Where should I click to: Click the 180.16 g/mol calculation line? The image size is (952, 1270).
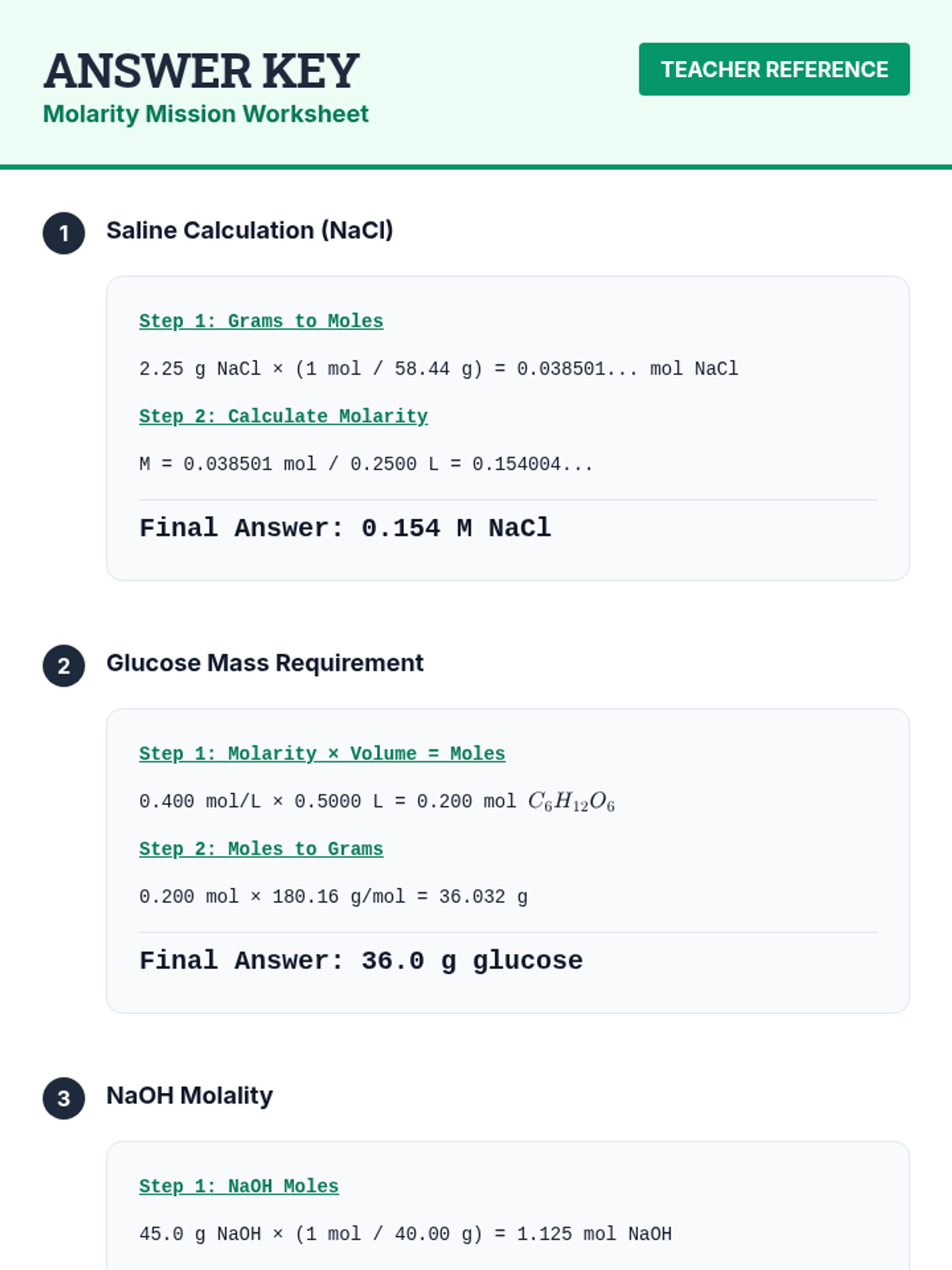pos(333,897)
